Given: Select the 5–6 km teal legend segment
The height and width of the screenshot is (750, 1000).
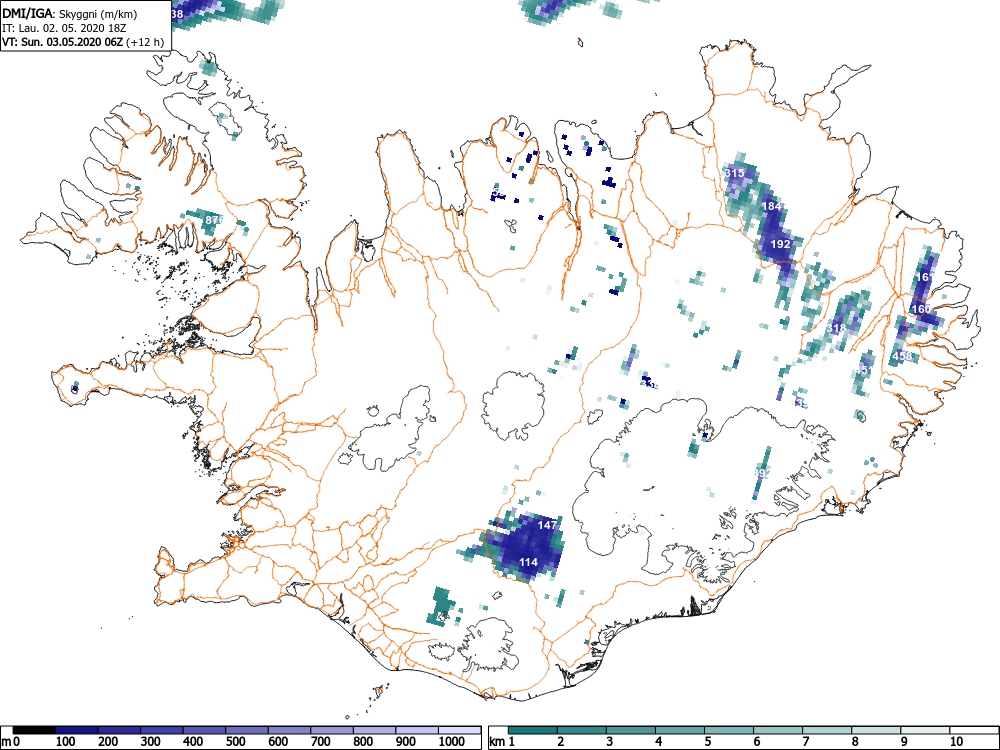Looking at the screenshot, I should tap(729, 730).
